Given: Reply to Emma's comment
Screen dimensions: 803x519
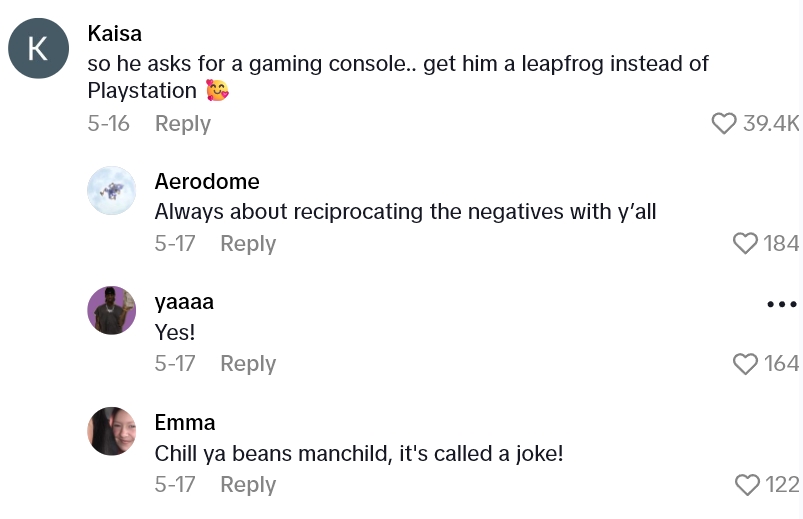Looking at the screenshot, I should tap(247, 485).
